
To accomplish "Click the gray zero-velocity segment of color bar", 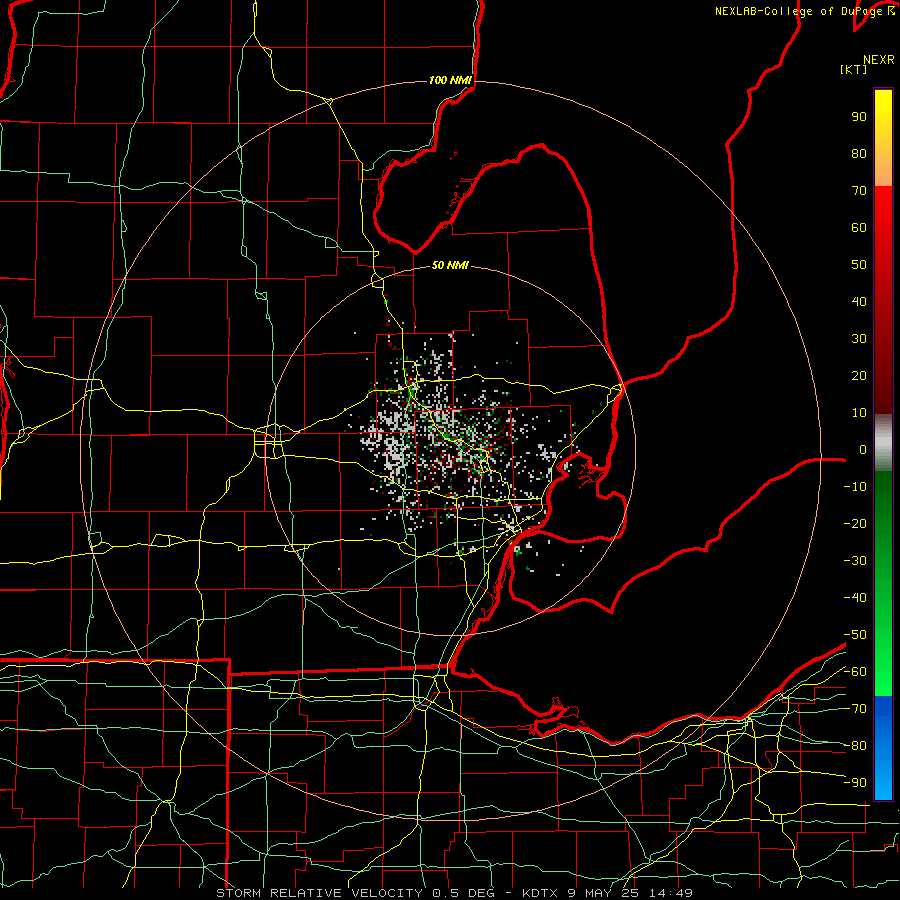I will [x=883, y=443].
